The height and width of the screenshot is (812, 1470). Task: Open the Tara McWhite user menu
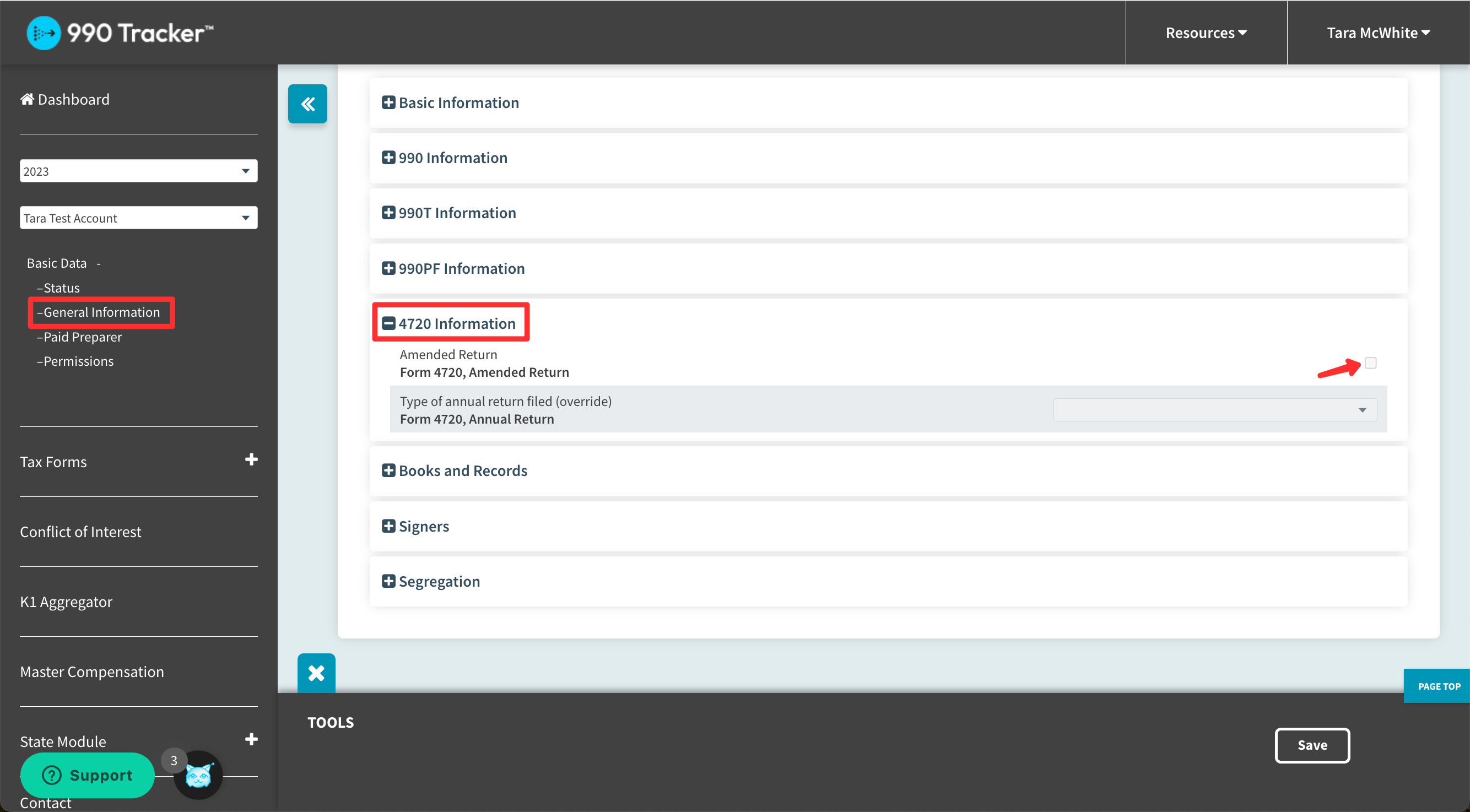click(1377, 33)
